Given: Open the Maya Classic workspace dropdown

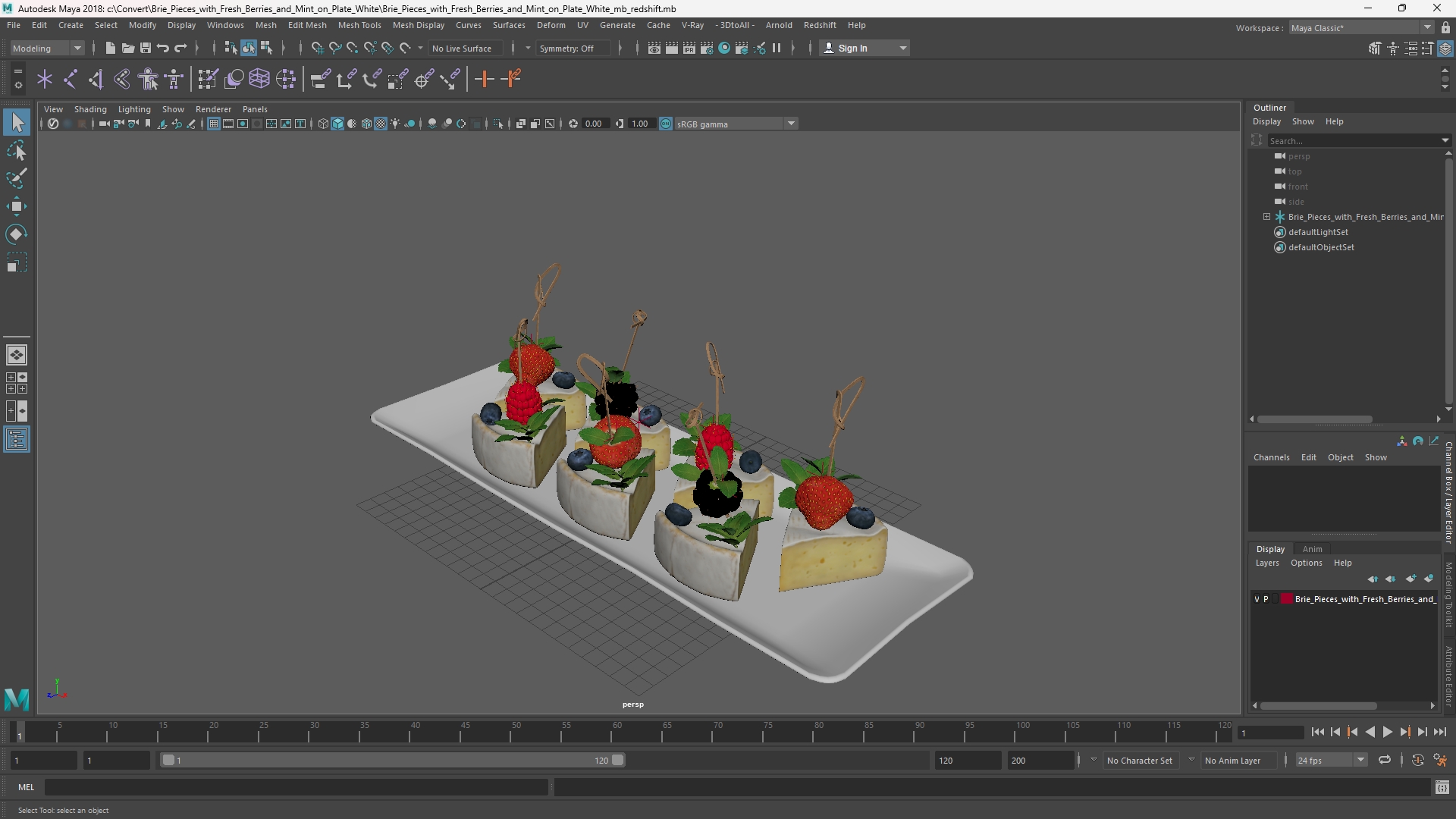Looking at the screenshot, I should (1361, 28).
